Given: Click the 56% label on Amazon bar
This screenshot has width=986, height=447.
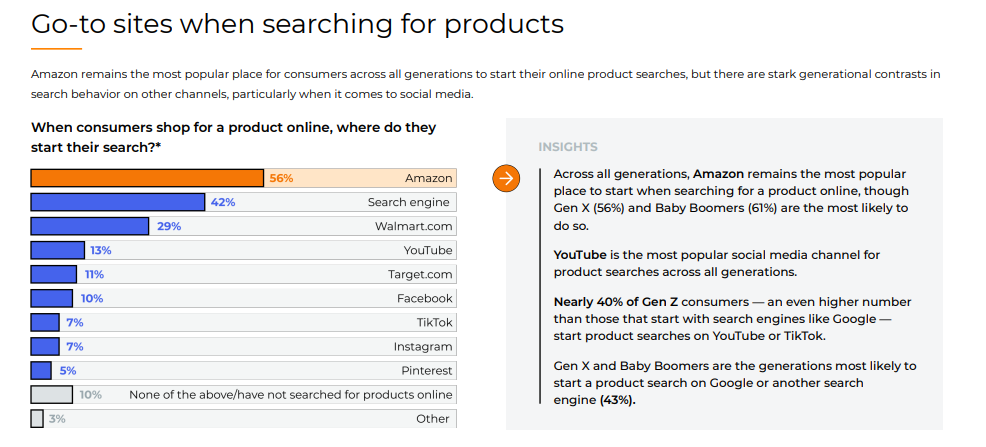Looking at the screenshot, I should tap(281, 178).
